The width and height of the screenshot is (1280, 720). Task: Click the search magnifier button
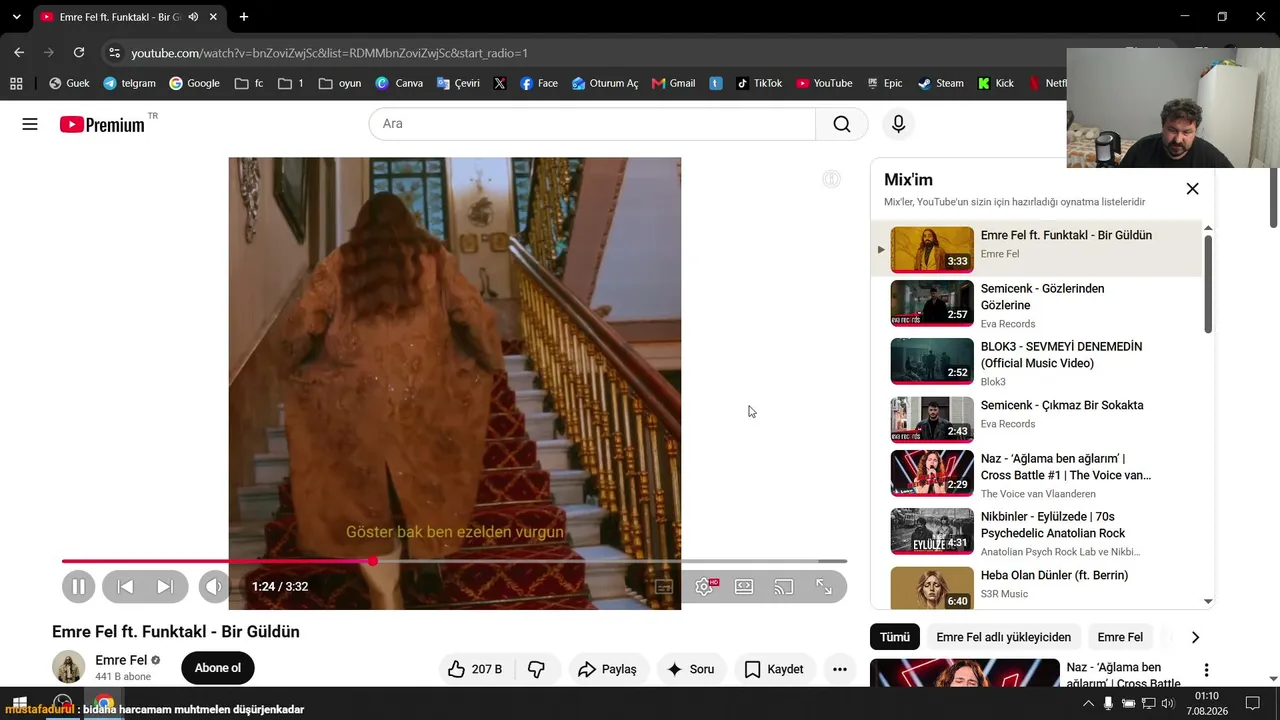(x=842, y=124)
